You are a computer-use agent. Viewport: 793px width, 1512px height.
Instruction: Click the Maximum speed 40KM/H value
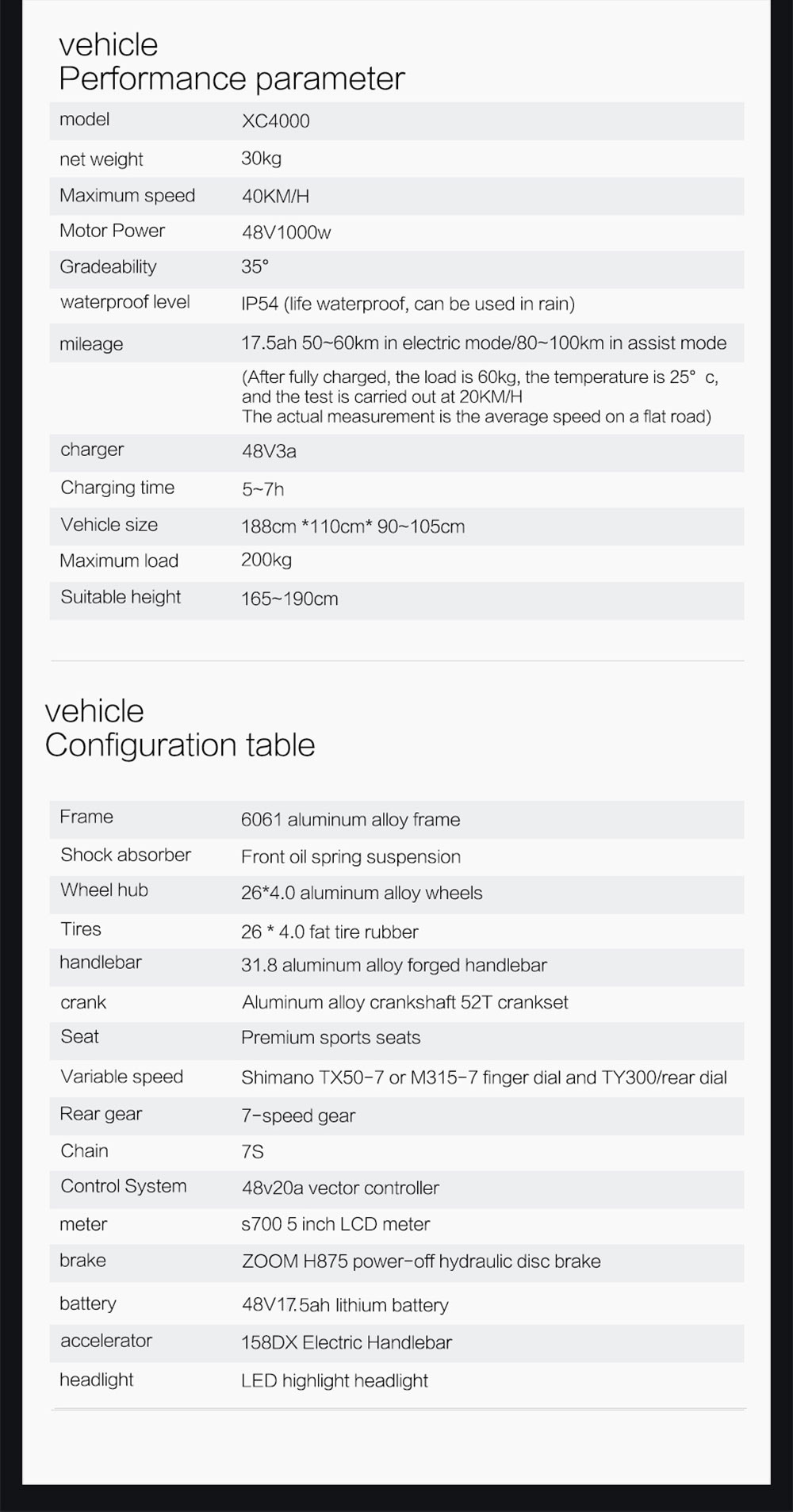tap(275, 197)
